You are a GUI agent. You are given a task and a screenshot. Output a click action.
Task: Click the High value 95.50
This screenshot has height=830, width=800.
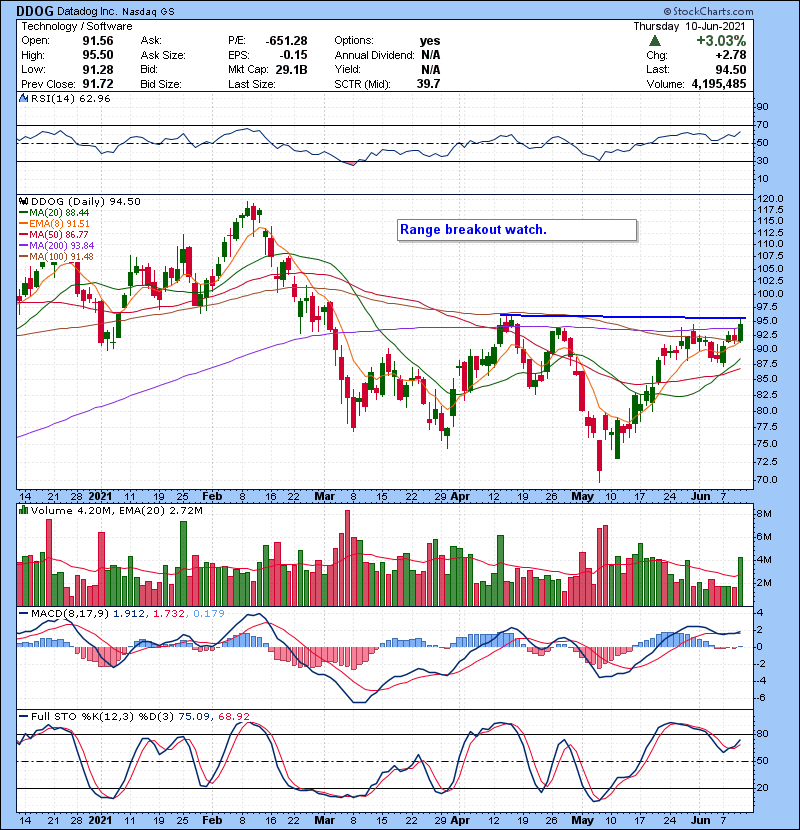click(98, 55)
